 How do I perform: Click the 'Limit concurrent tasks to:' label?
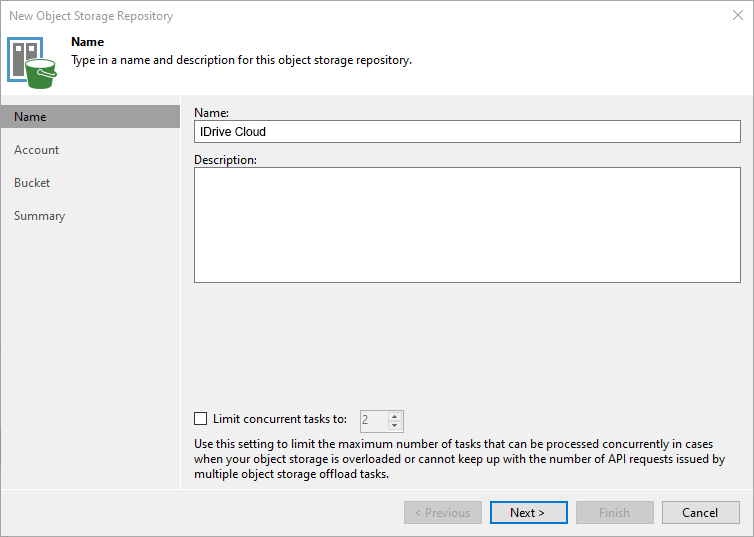280,419
